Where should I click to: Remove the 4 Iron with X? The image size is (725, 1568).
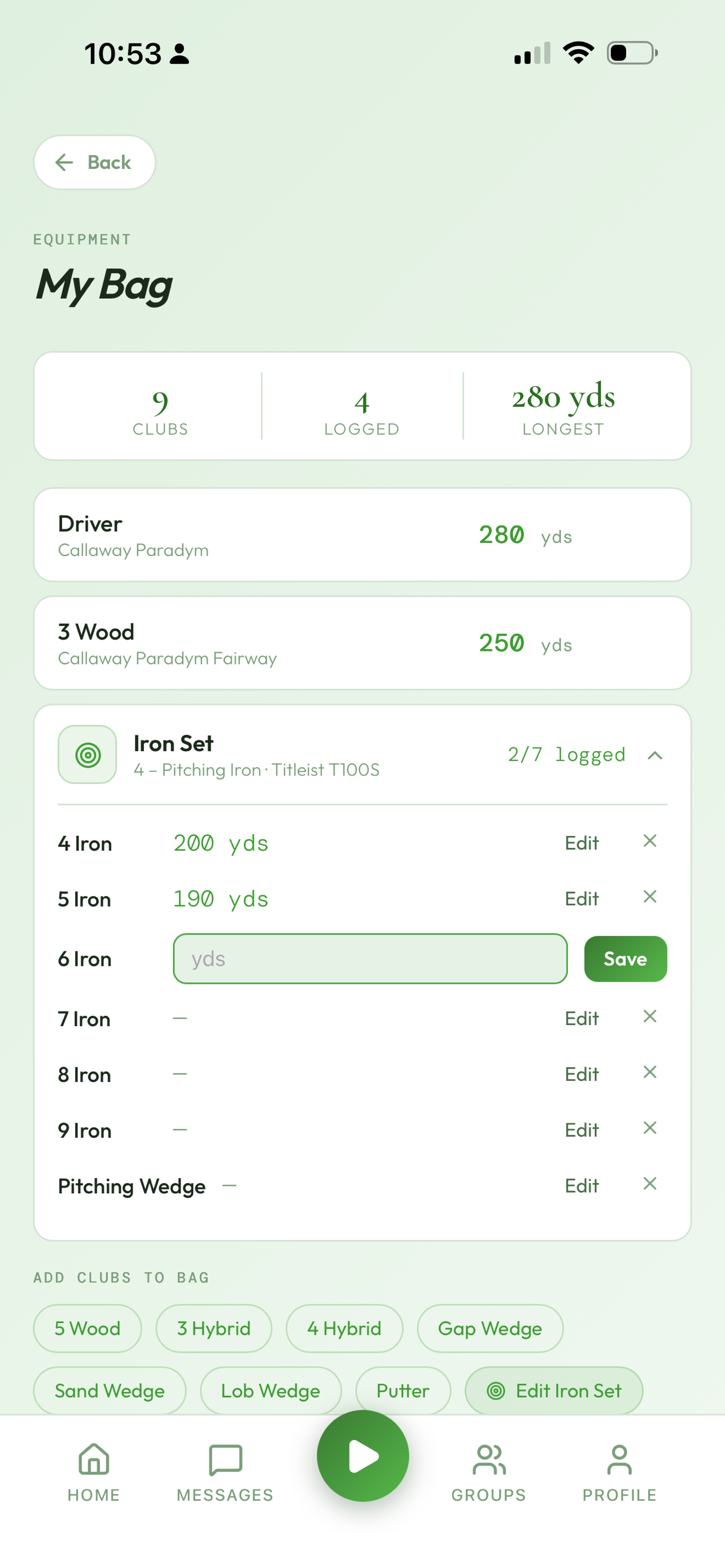649,841
